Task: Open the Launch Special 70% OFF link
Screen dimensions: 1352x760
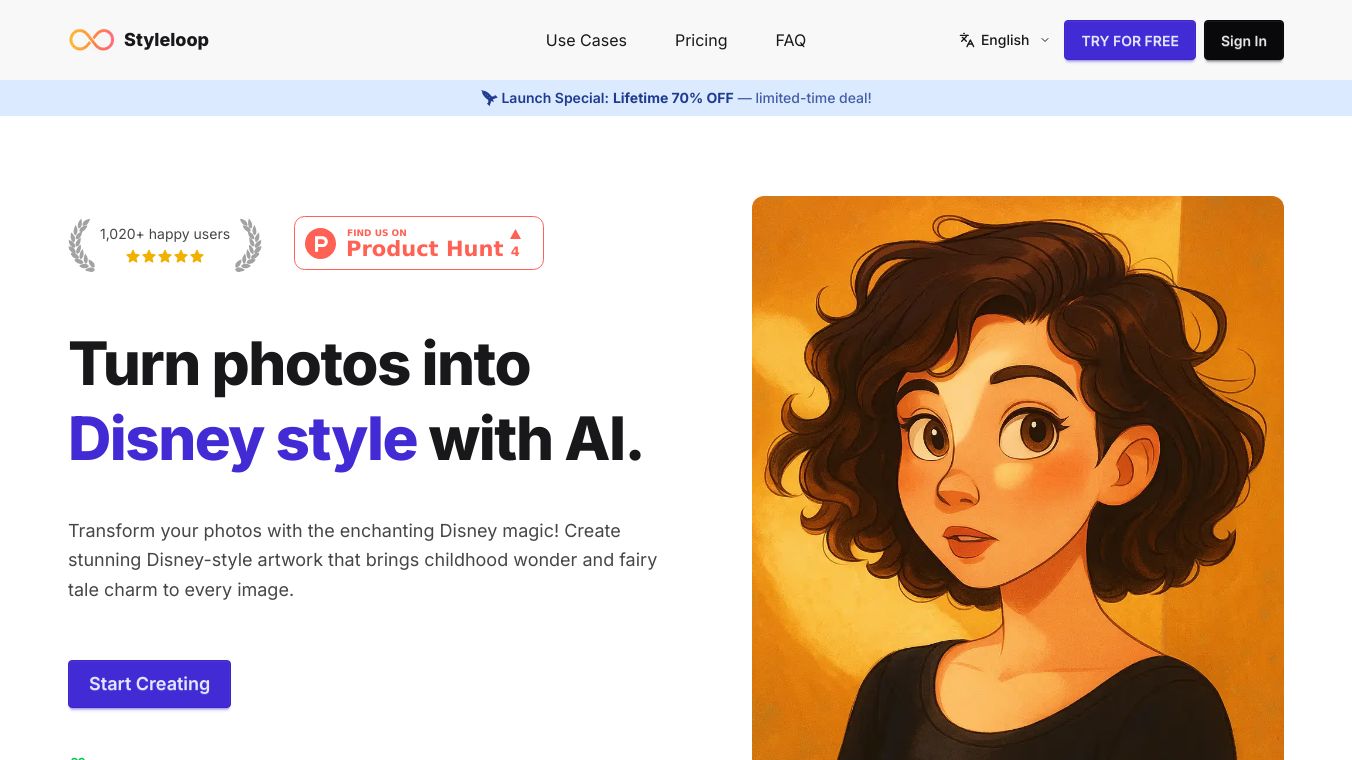Action: (x=676, y=98)
